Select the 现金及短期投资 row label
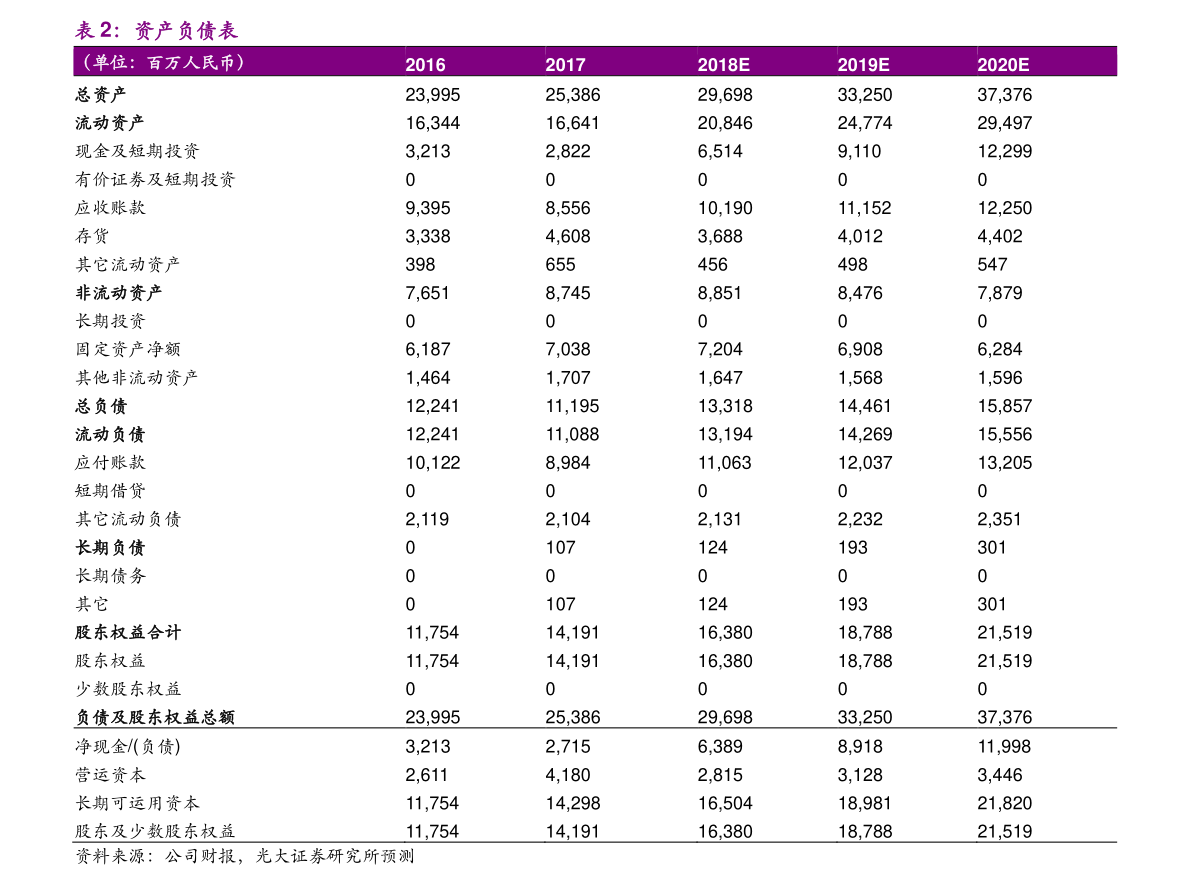 pyautogui.click(x=137, y=150)
